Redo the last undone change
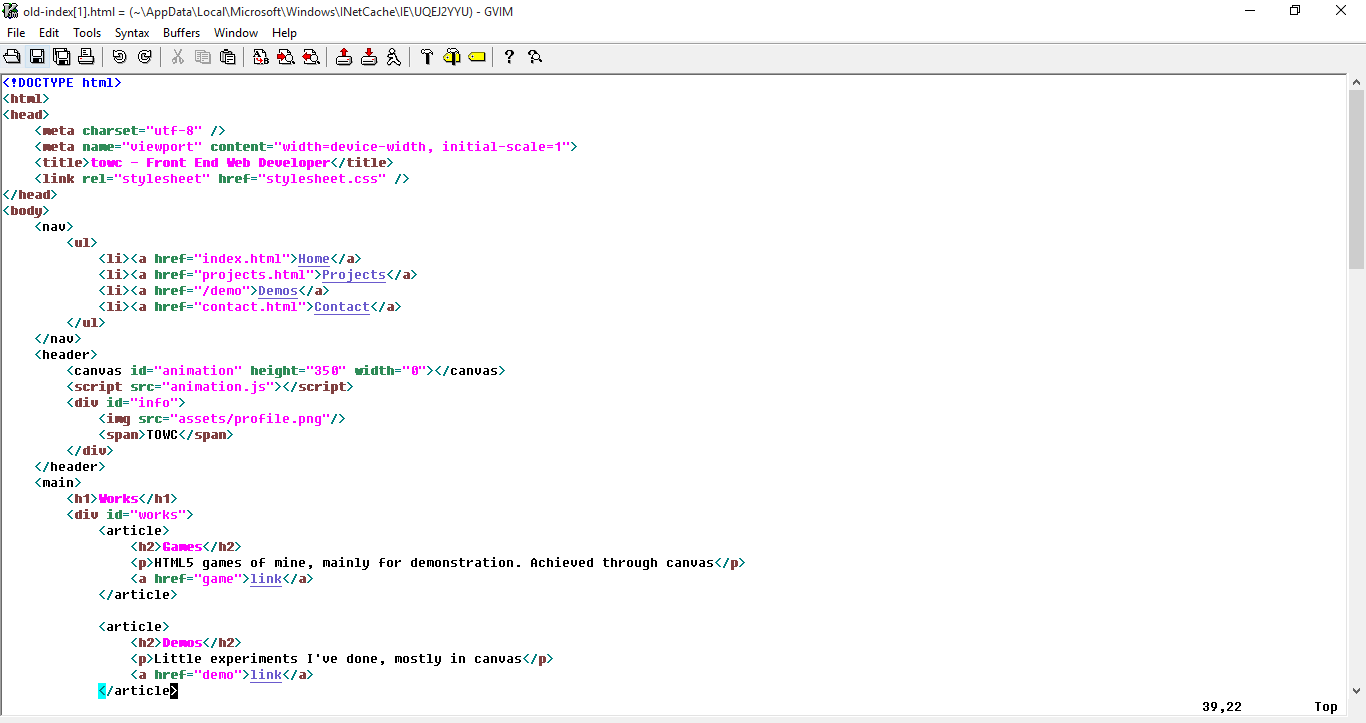1366x723 pixels. tap(145, 57)
